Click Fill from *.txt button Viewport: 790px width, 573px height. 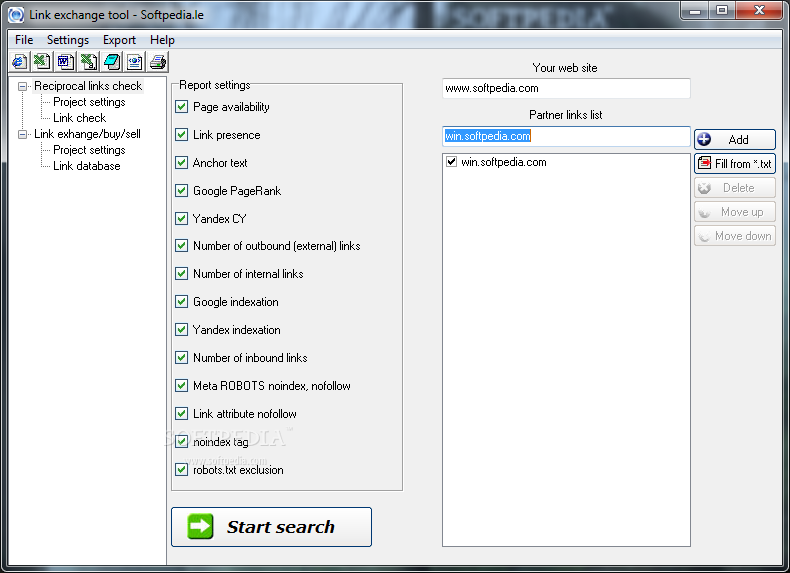click(735, 164)
